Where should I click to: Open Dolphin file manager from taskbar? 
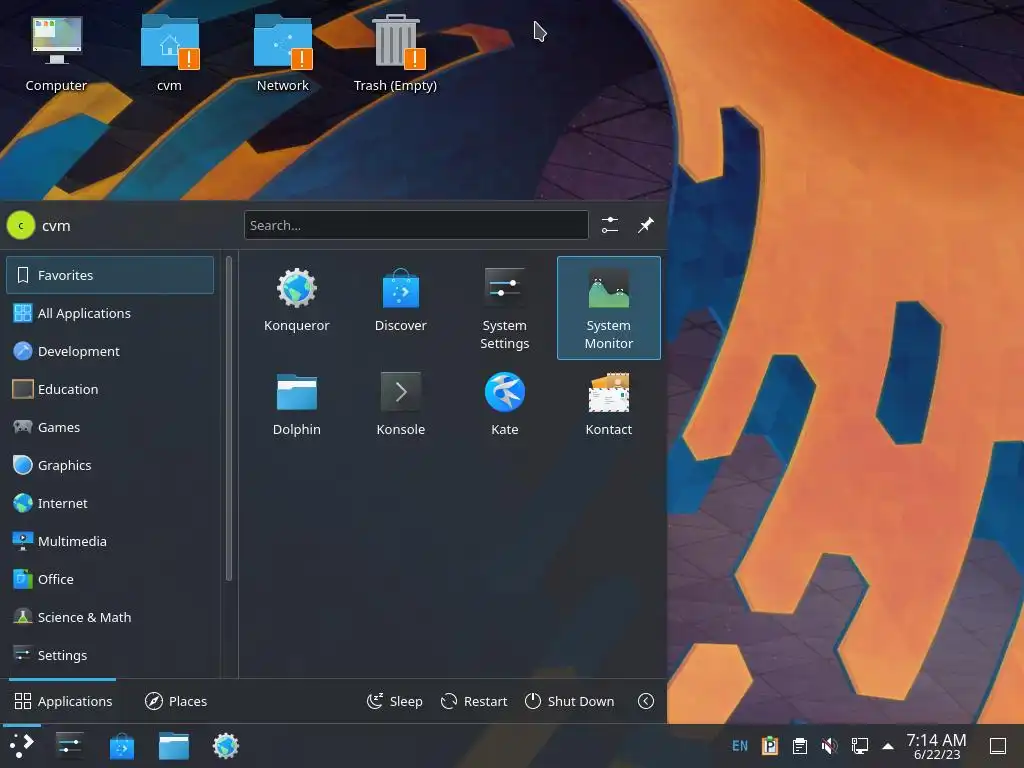[174, 745]
